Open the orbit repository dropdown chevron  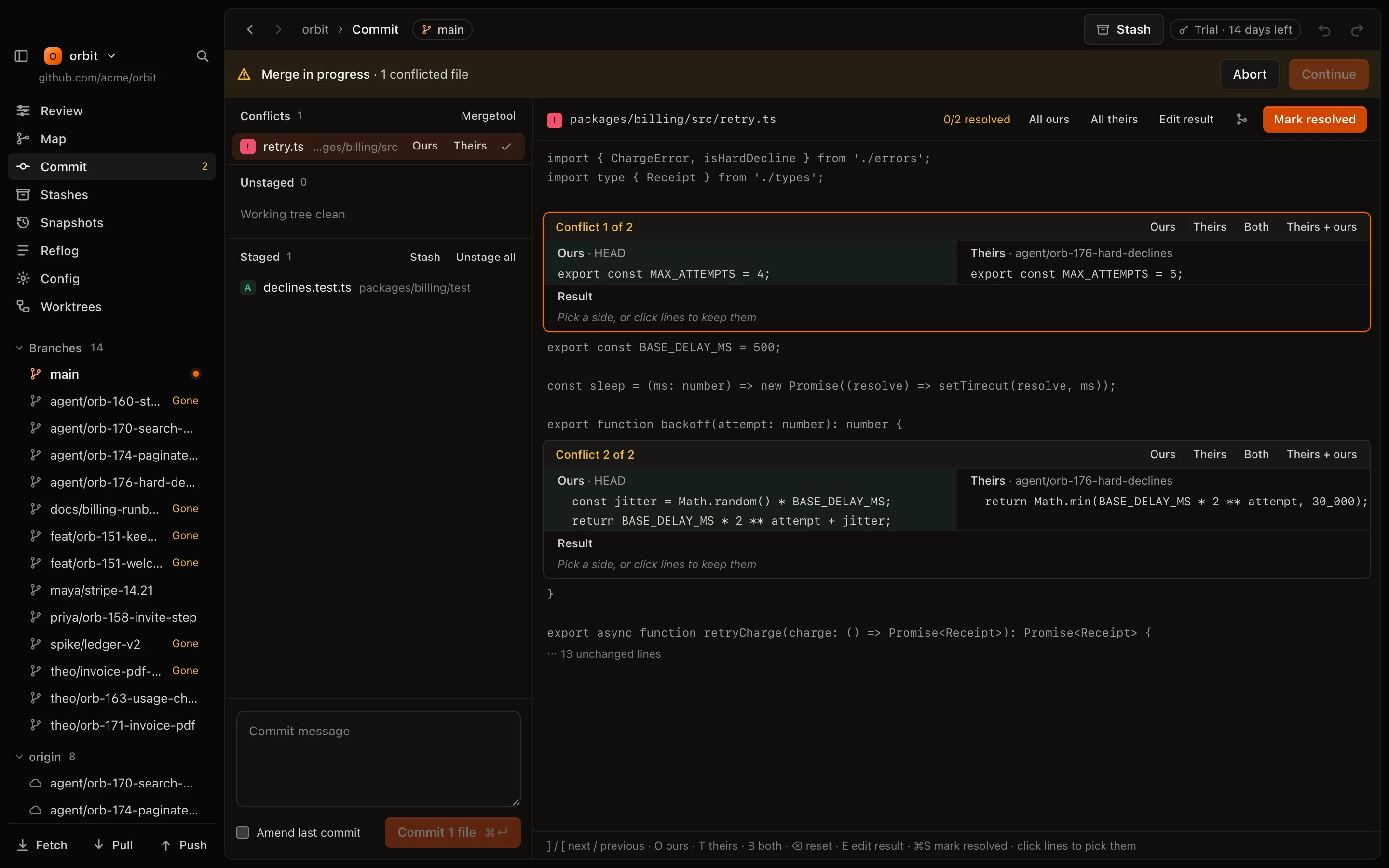coord(111,55)
